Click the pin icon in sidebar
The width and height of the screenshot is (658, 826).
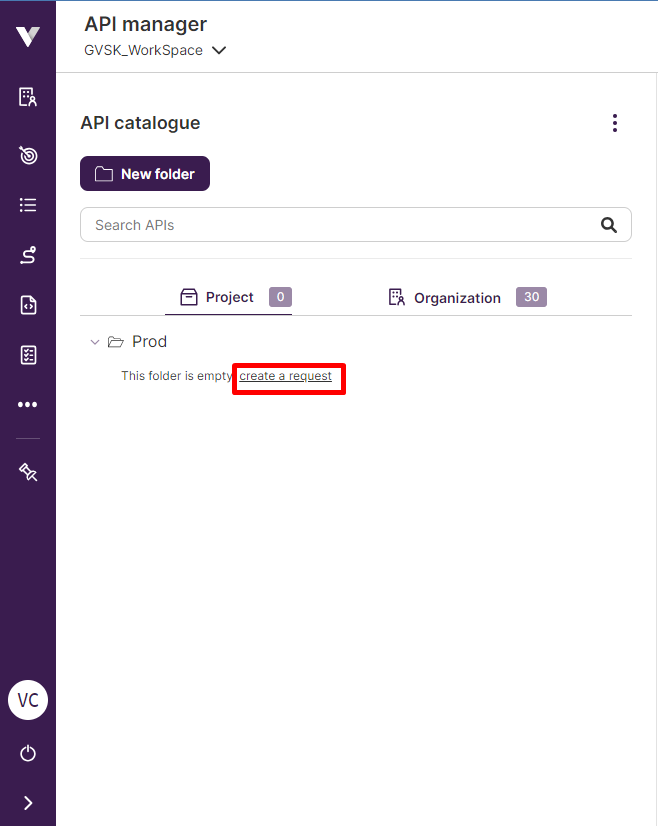(x=28, y=472)
